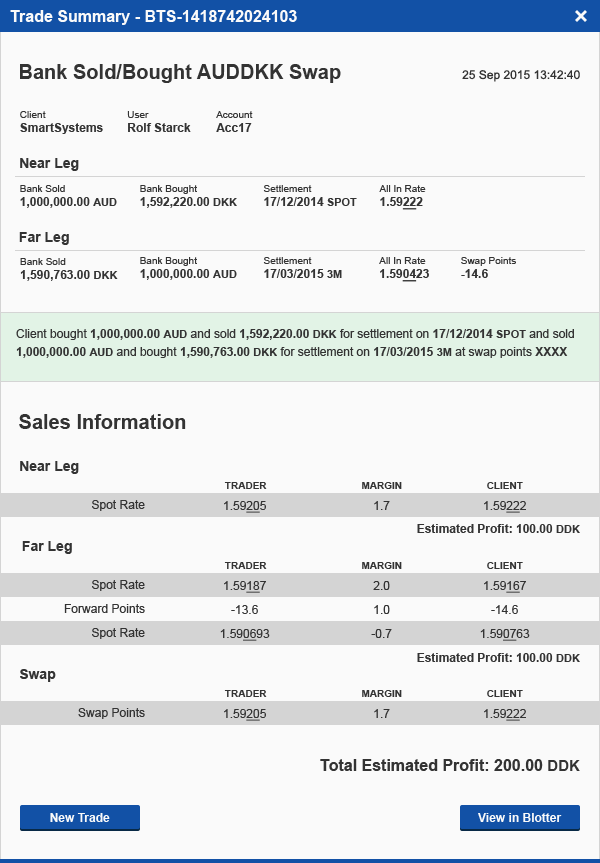Screen dimensions: 600x863
Task: Select the Sales Information section heading
Action: tap(102, 422)
